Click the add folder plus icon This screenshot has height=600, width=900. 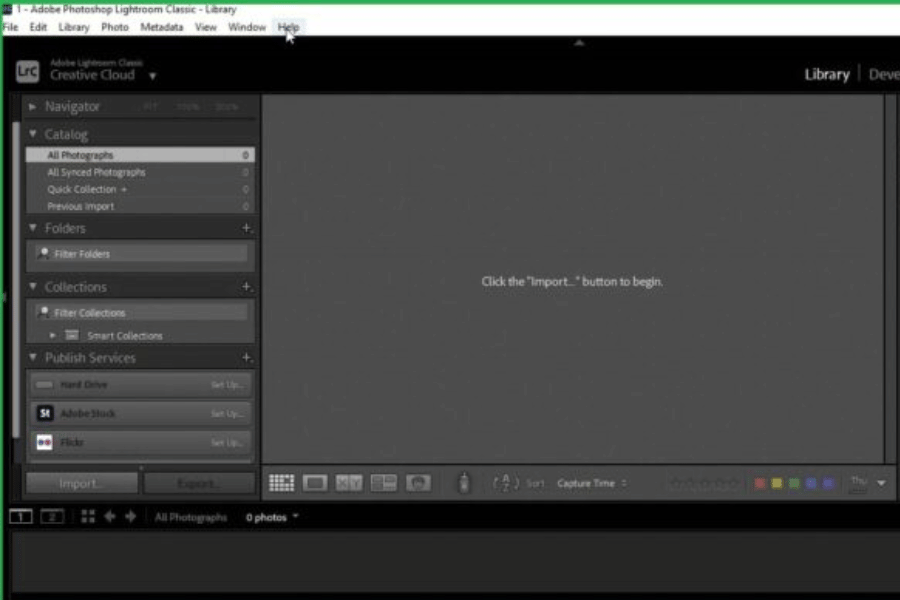point(246,228)
